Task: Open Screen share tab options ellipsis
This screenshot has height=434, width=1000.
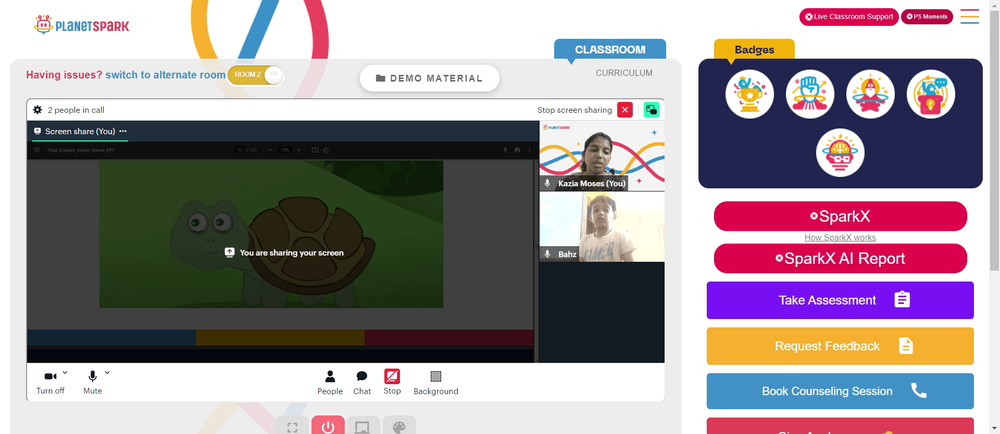Action: (x=122, y=131)
